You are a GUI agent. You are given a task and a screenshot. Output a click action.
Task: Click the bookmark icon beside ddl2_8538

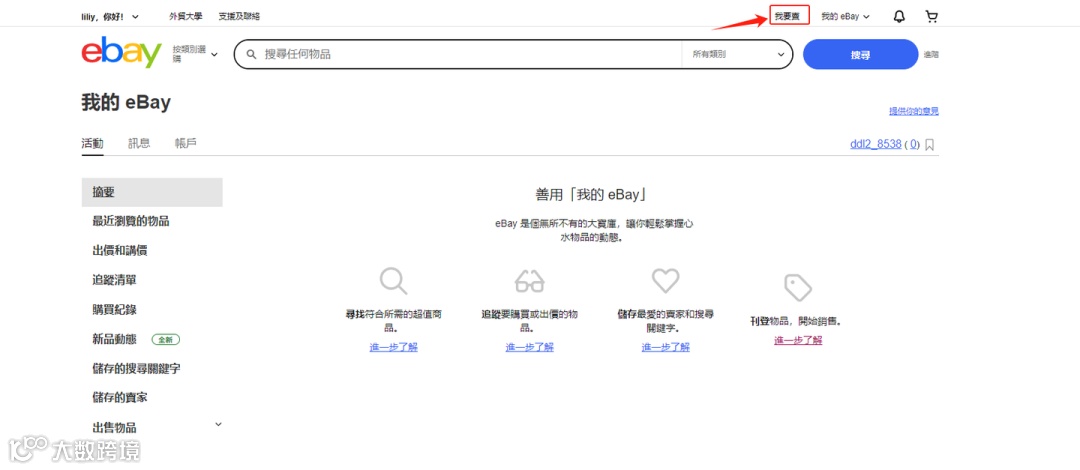coord(929,145)
